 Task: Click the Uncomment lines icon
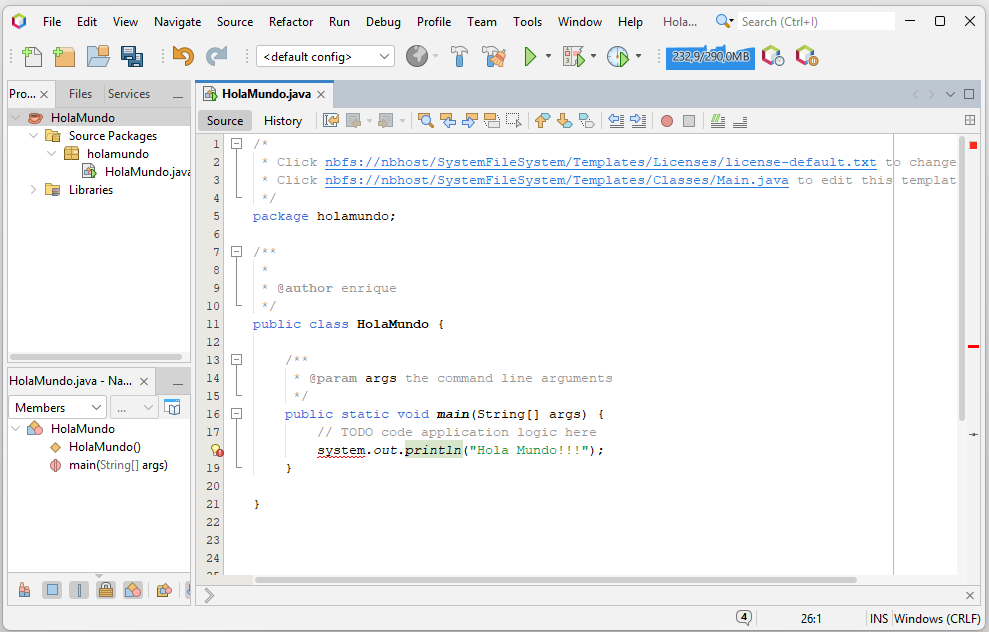[740, 121]
